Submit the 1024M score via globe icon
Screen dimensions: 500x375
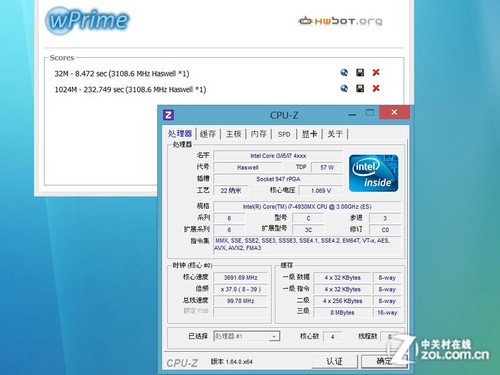pyautogui.click(x=344, y=88)
